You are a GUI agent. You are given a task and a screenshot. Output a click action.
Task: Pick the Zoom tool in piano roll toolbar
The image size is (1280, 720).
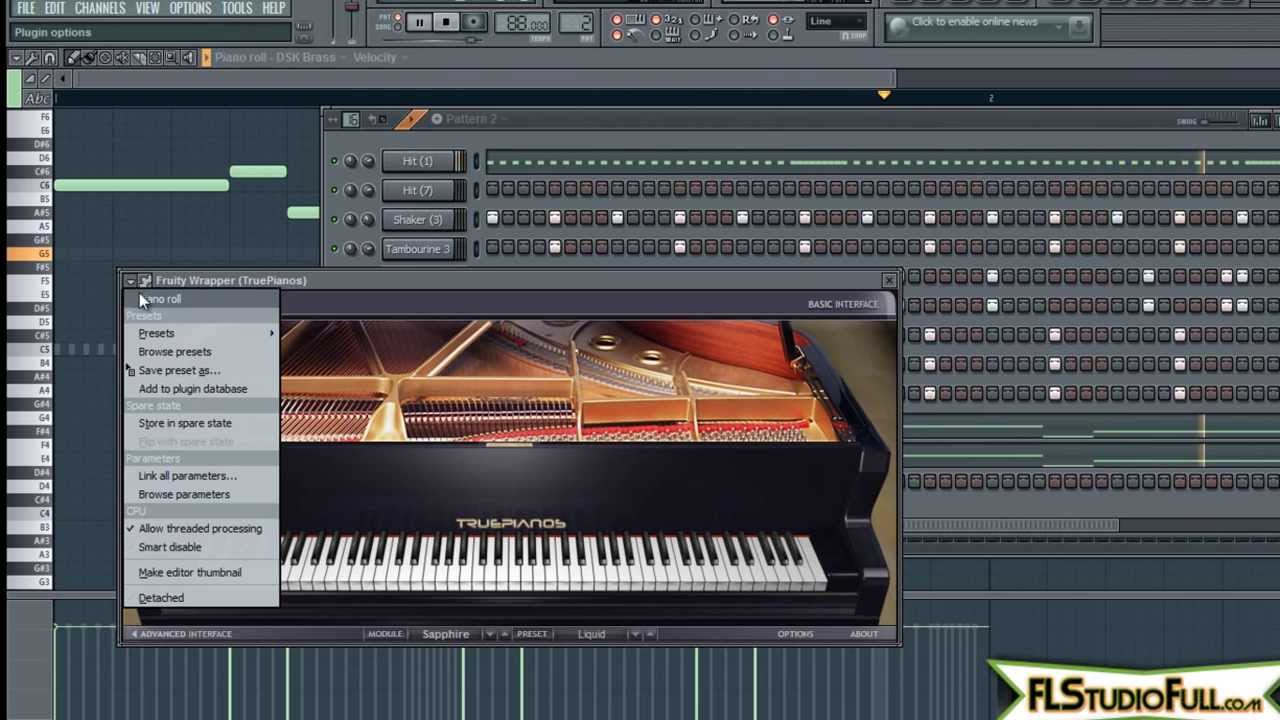tap(171, 57)
